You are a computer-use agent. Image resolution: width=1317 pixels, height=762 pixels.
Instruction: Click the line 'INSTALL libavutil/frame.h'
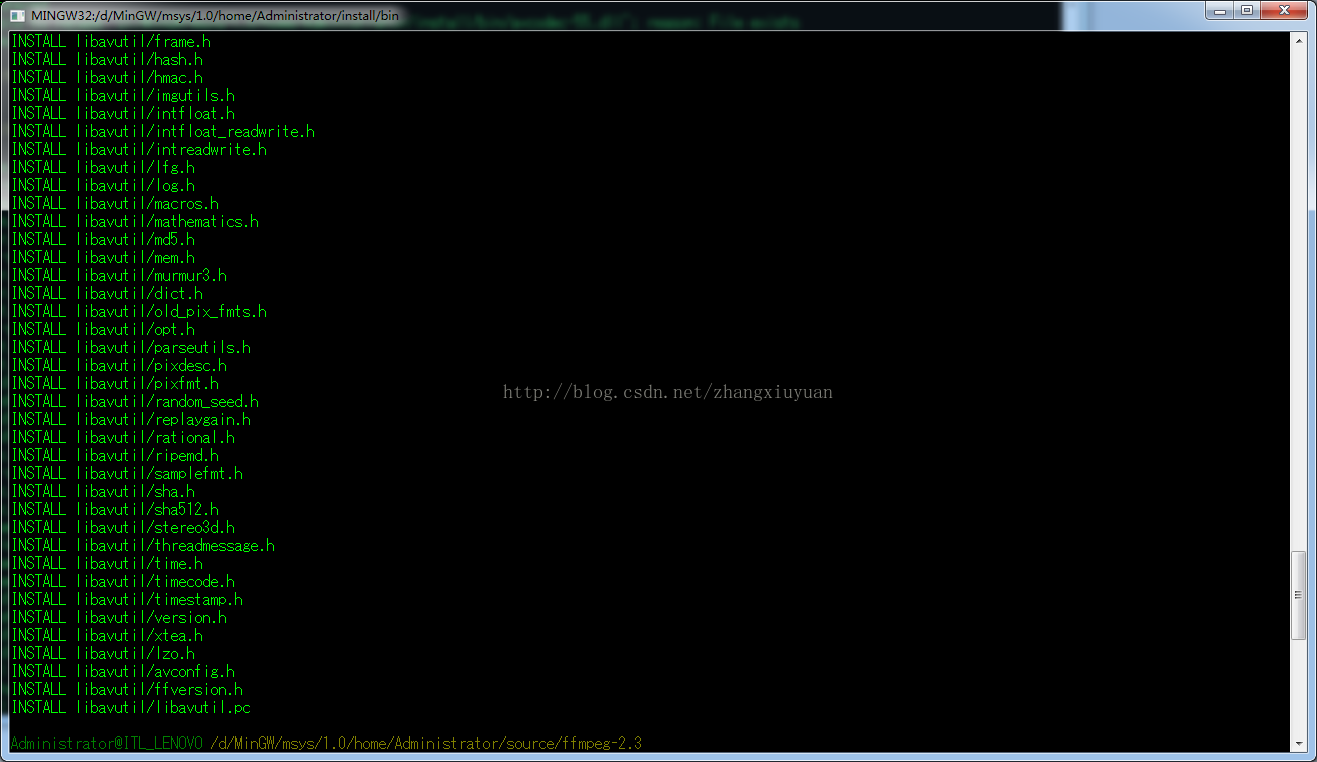(x=111, y=42)
